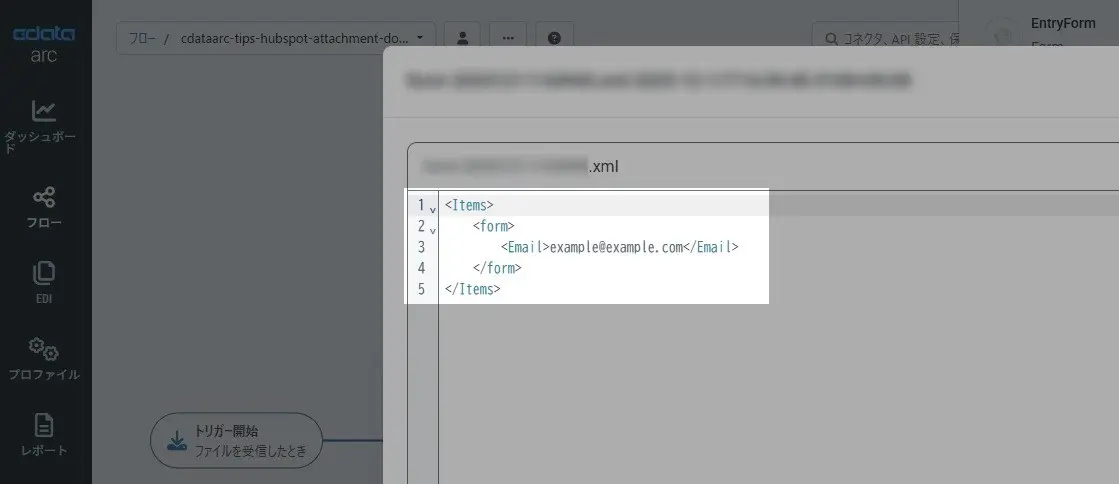Viewport: 1119px width, 484px height.
Task: Click the closing form tag on line 4
Action: point(497,268)
